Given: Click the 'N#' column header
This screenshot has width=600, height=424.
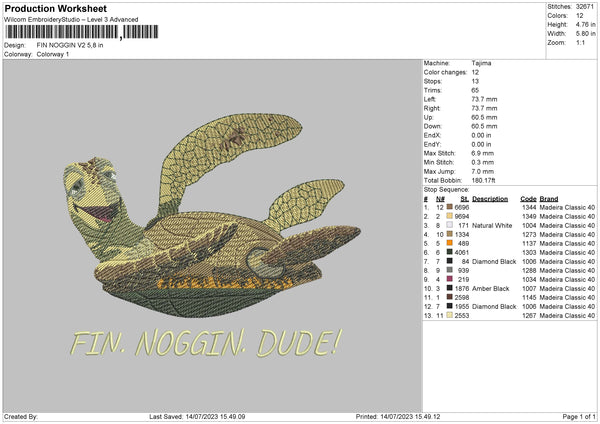Looking at the screenshot, I should pyautogui.click(x=440, y=199).
